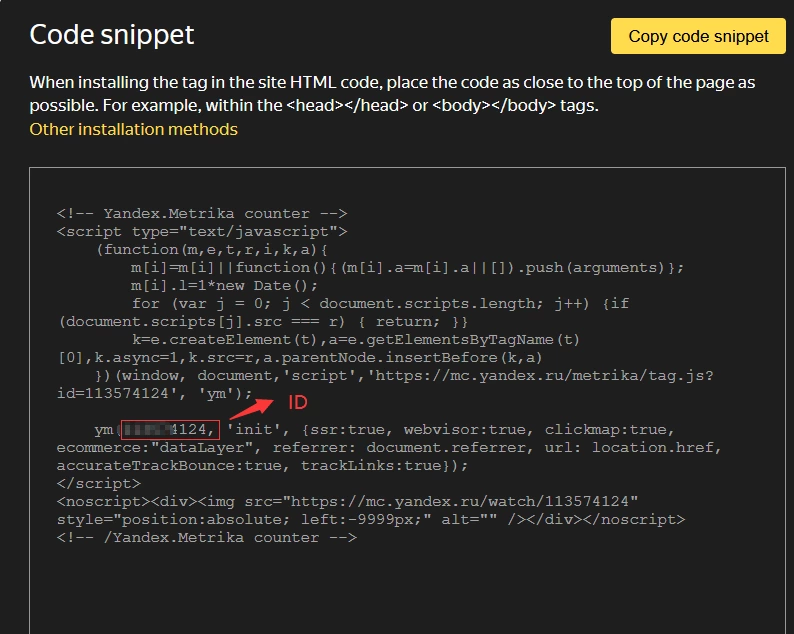This screenshot has height=634, width=794.
Task: Click the opening Yandex.Metrika counter comment line
Action: [202, 213]
